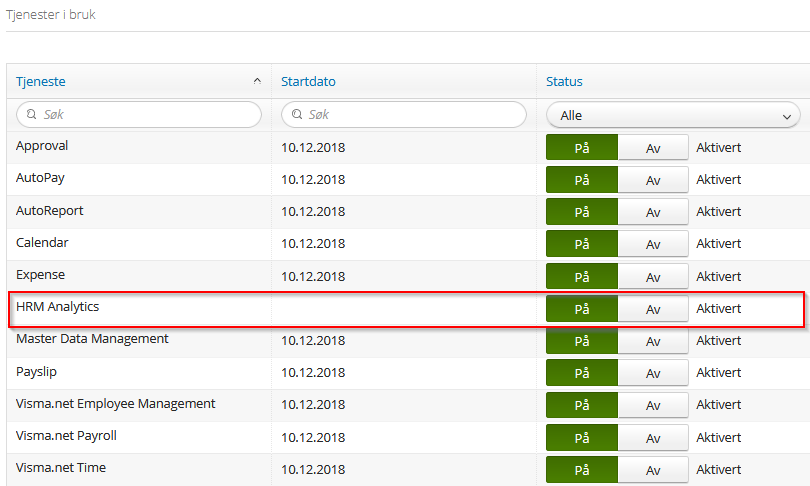Click the Tjenester i bruk heading

pos(51,14)
